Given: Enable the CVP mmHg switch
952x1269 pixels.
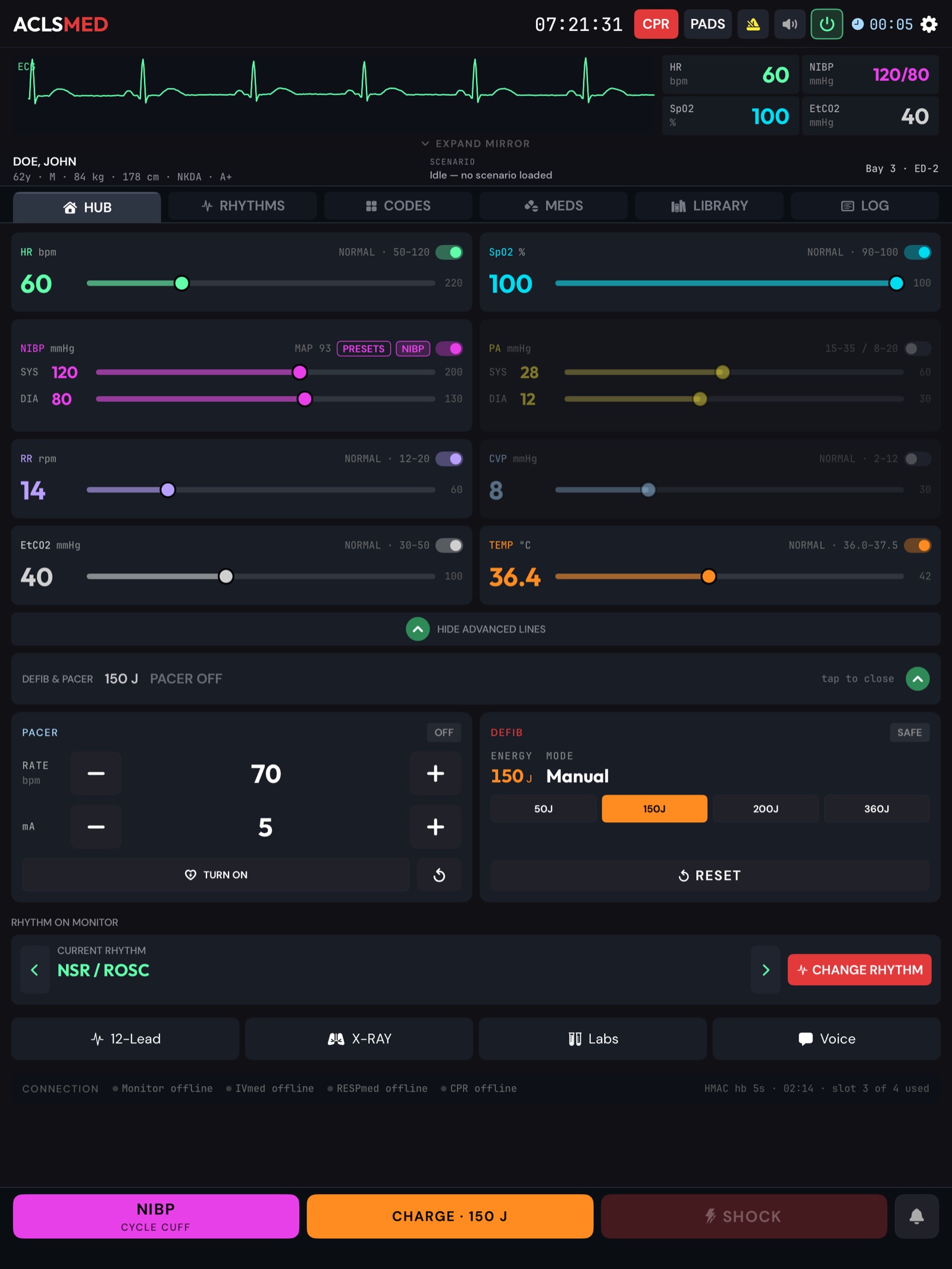Looking at the screenshot, I should 917,459.
